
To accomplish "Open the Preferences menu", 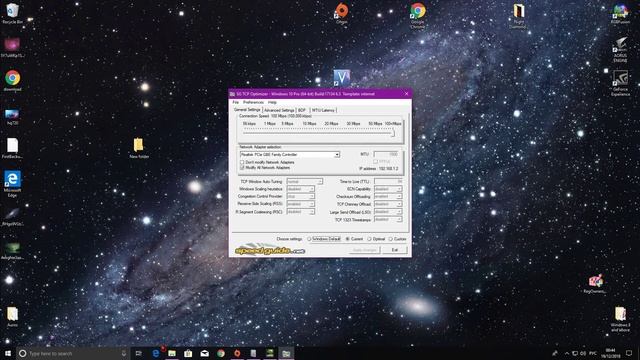I will pos(253,102).
